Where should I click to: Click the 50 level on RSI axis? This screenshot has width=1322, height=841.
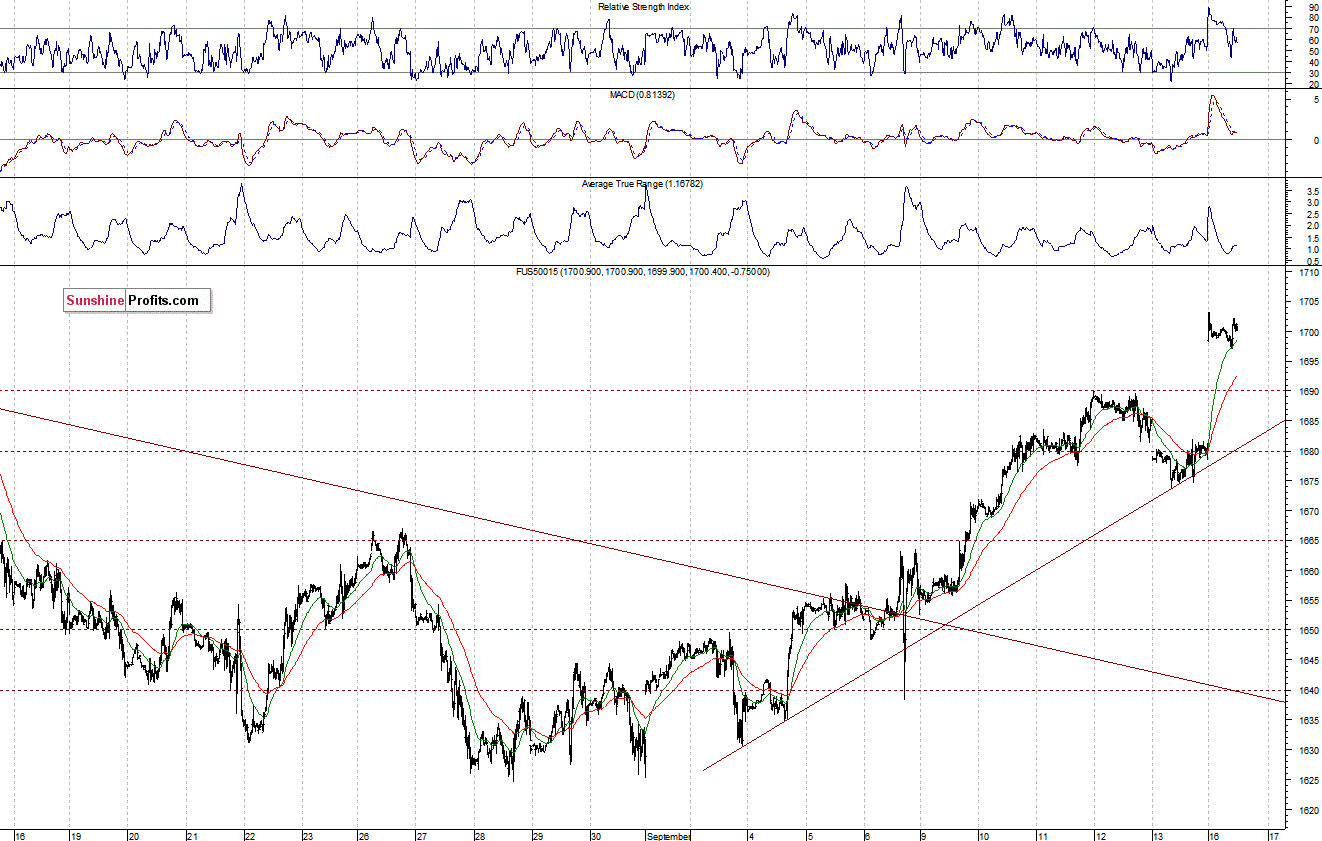[1312, 51]
